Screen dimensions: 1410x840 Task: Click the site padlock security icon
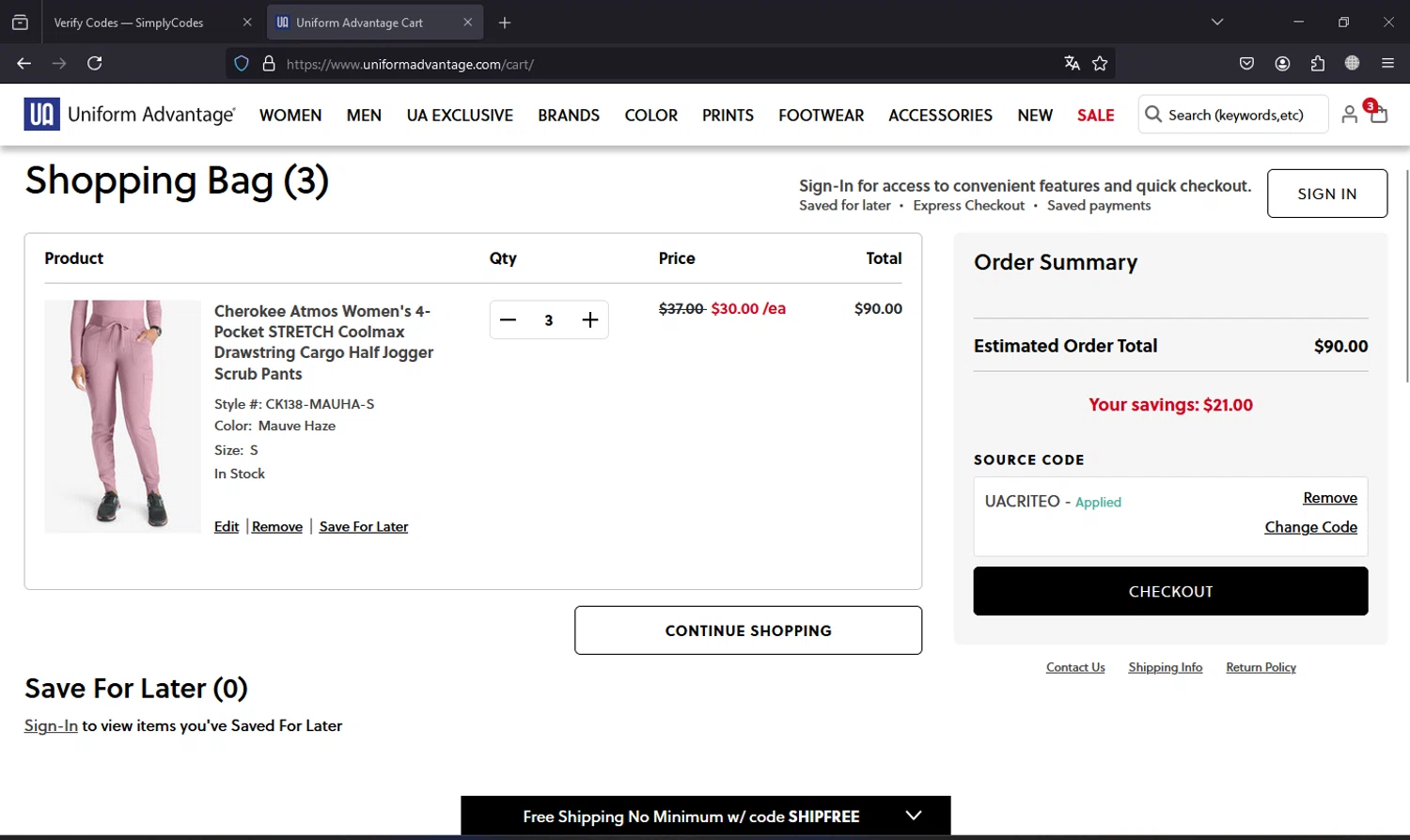269,64
